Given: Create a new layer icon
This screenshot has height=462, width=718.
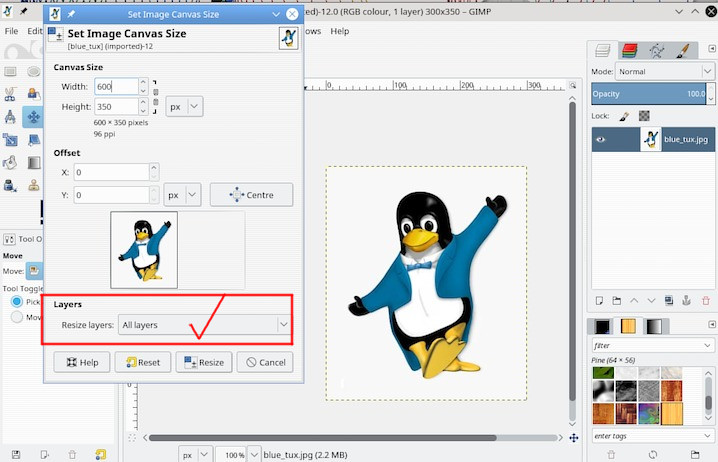Looking at the screenshot, I should click(599, 301).
